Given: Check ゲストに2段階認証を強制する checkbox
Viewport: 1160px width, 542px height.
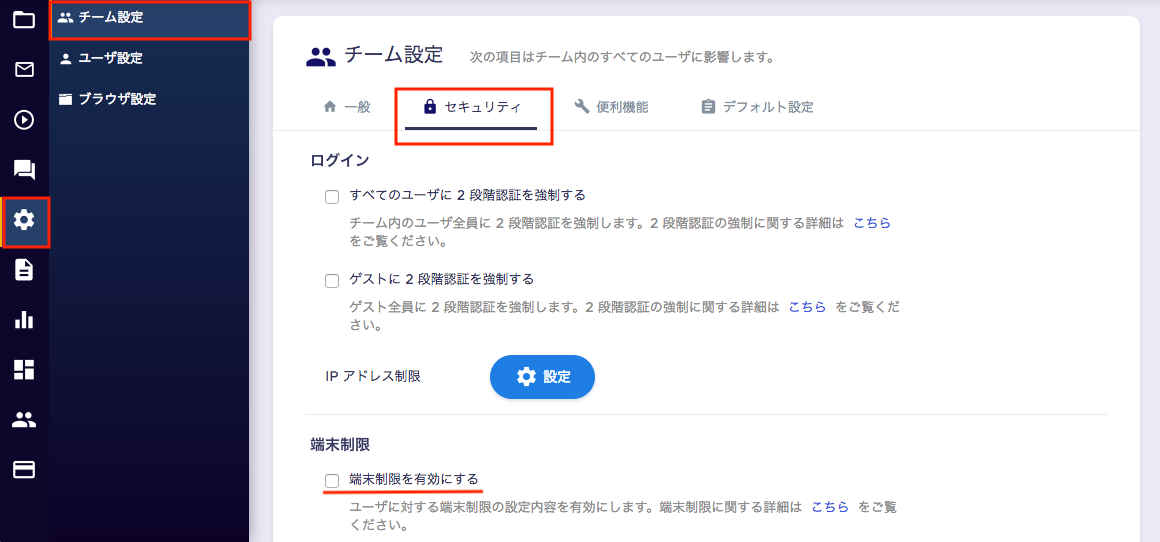Looking at the screenshot, I should [332, 280].
